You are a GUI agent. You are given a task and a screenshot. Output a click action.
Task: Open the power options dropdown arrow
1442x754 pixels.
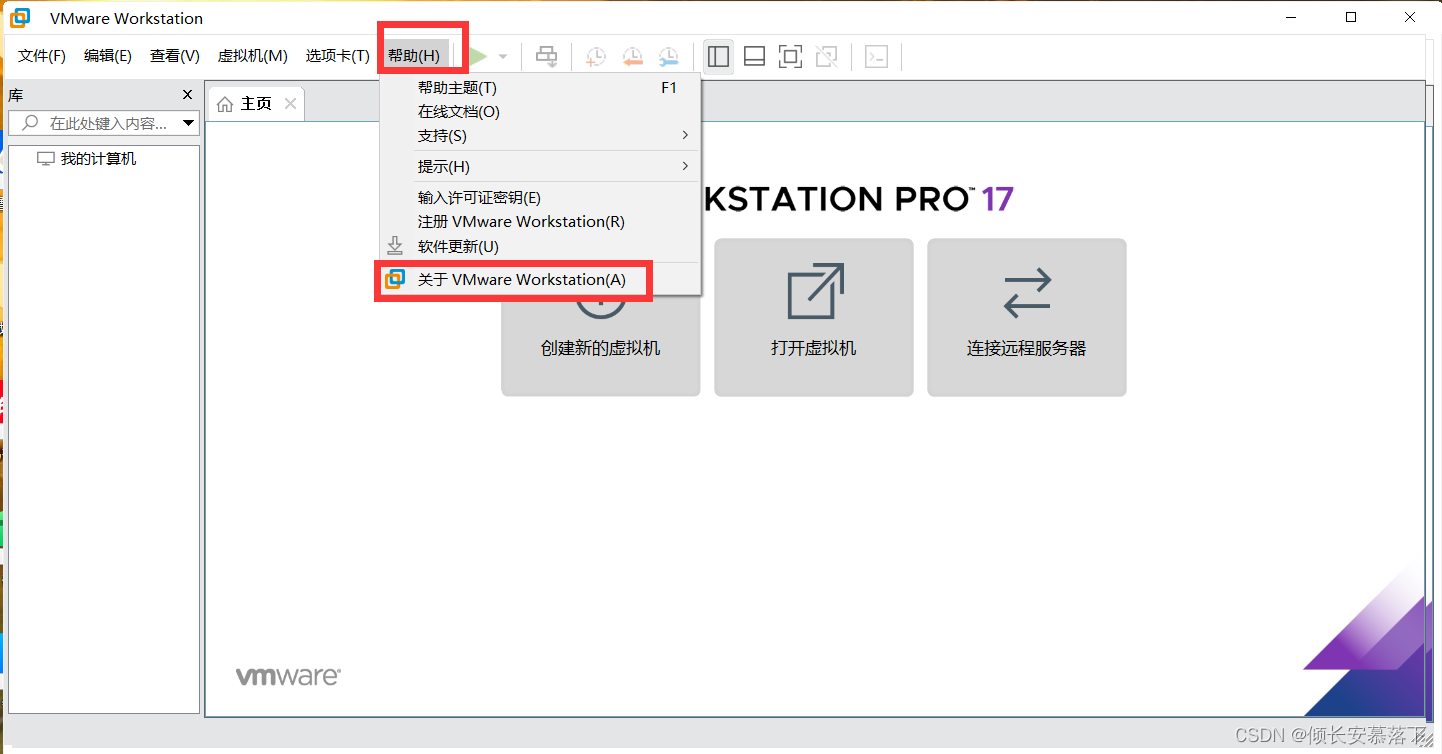point(503,57)
